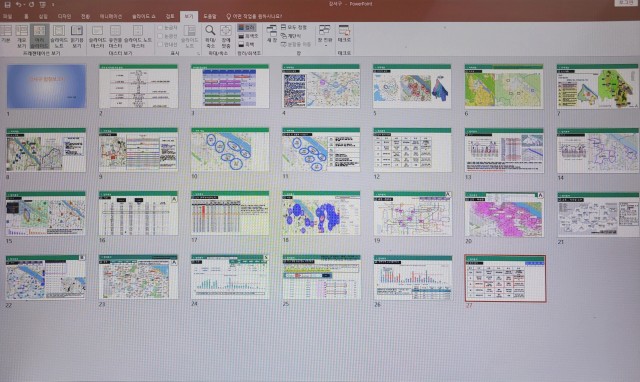
Task: Open the Undo history dropdown arrow
Action: click(x=23, y=5)
